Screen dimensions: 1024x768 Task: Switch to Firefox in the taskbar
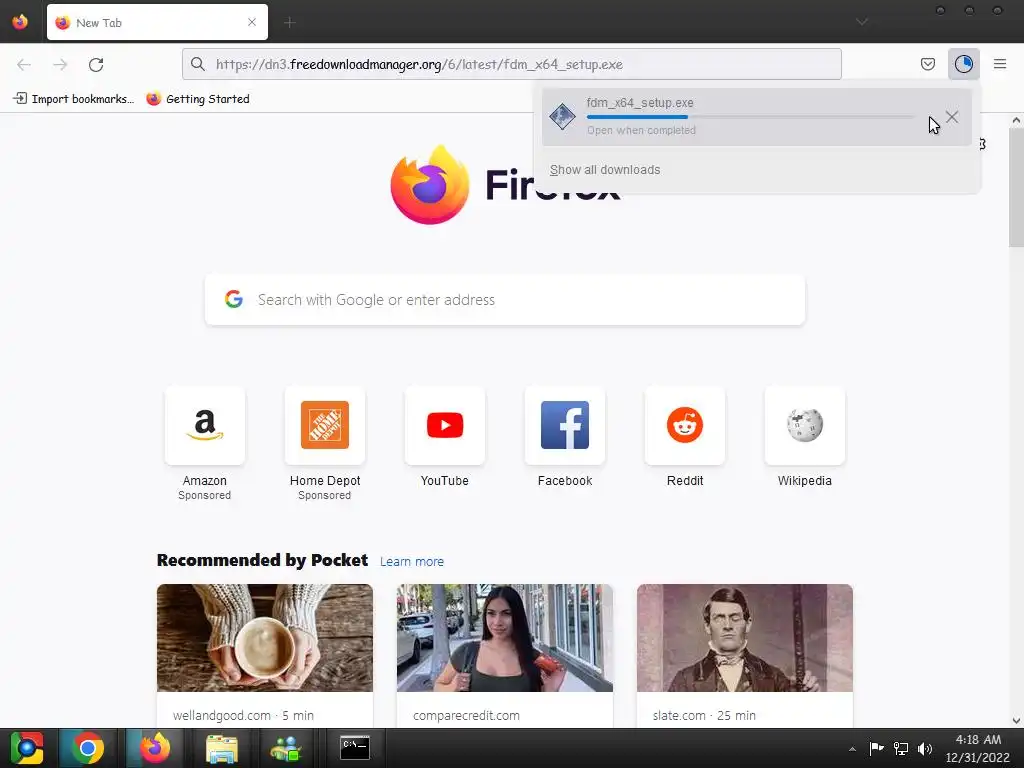click(x=154, y=748)
